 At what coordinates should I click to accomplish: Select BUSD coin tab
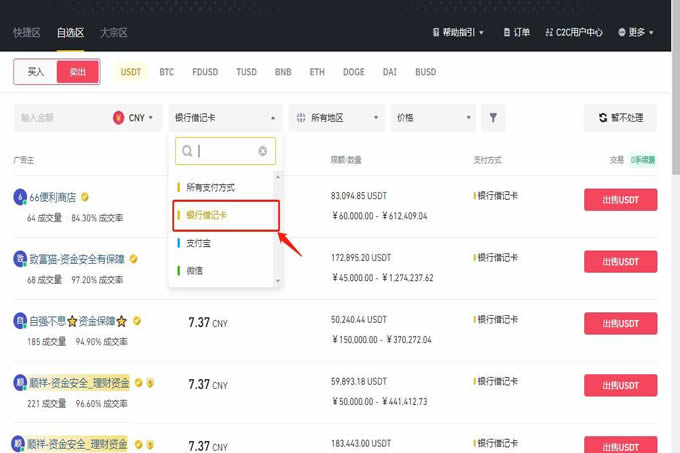click(426, 72)
